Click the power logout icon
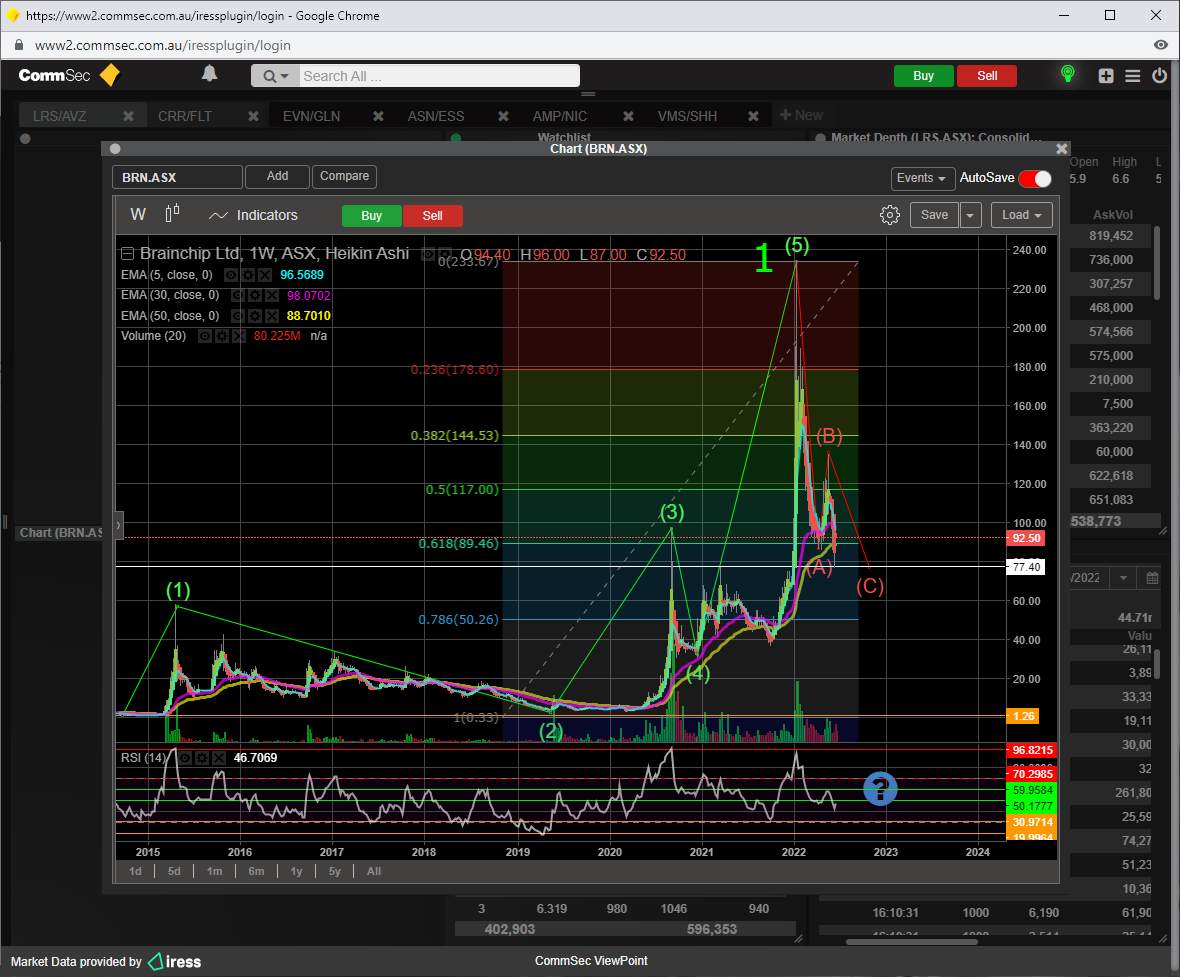Image resolution: width=1180 pixels, height=977 pixels. pyautogui.click(x=1160, y=75)
